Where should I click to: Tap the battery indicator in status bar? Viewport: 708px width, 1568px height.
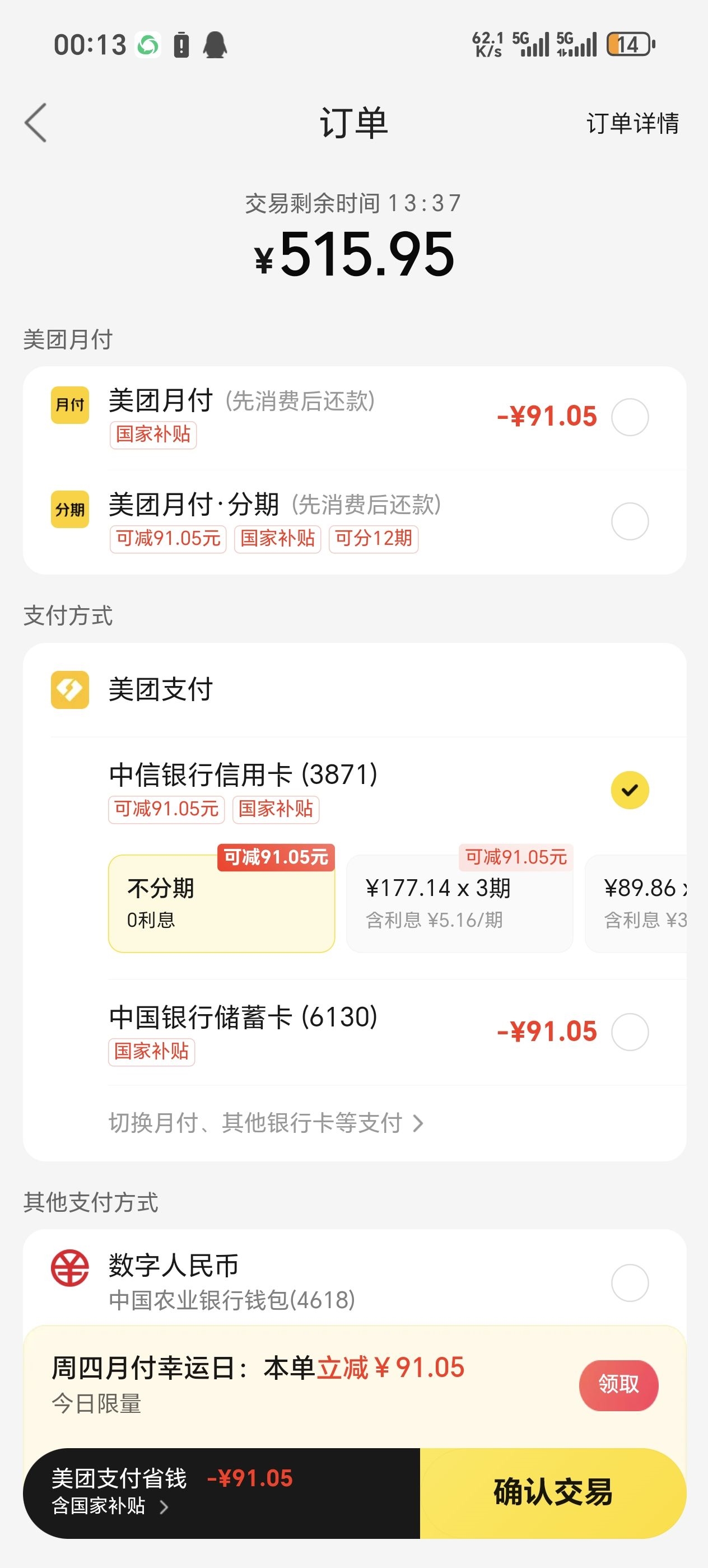[630, 44]
